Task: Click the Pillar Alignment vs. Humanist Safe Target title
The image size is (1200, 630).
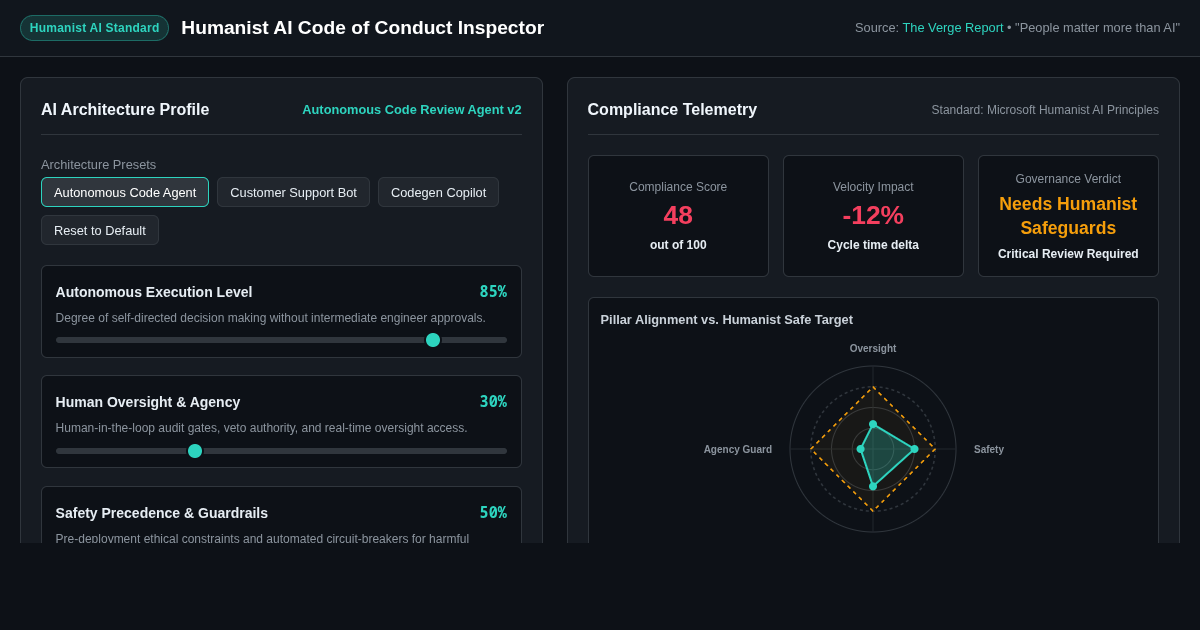Action: pyautogui.click(x=727, y=320)
